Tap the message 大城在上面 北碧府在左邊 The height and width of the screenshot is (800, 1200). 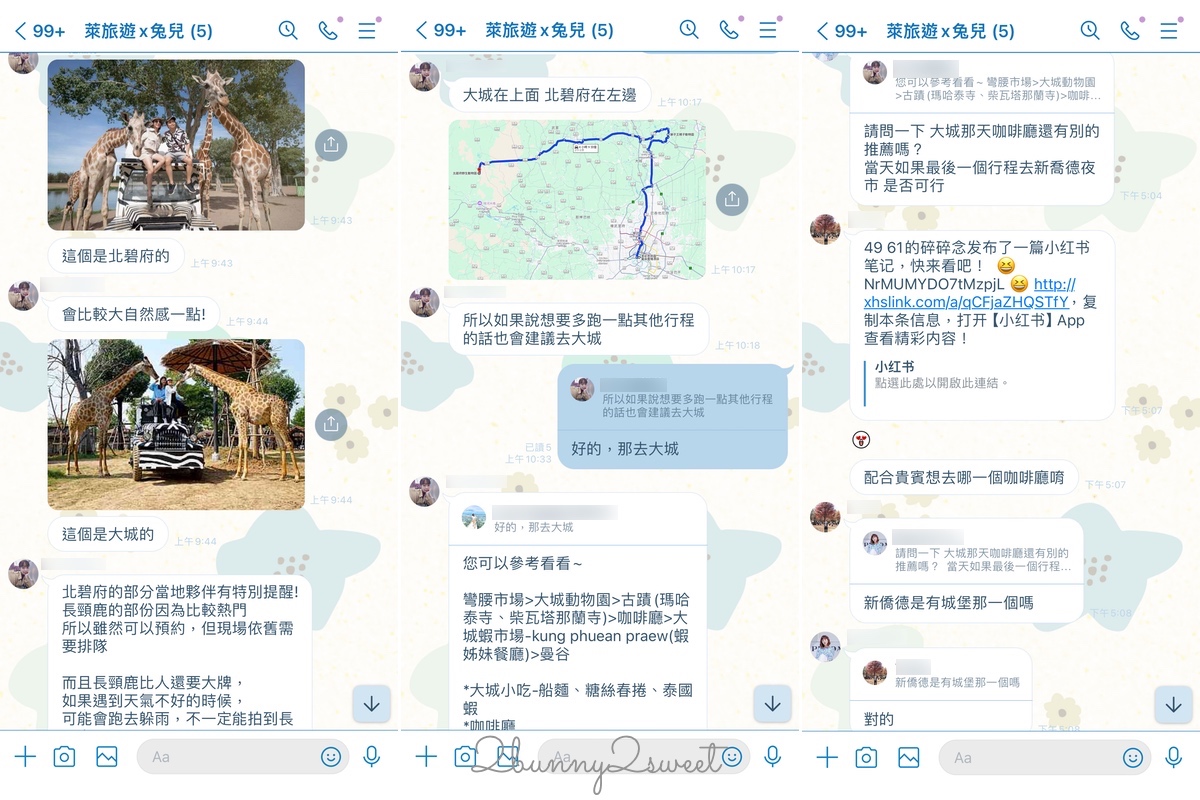(550, 95)
